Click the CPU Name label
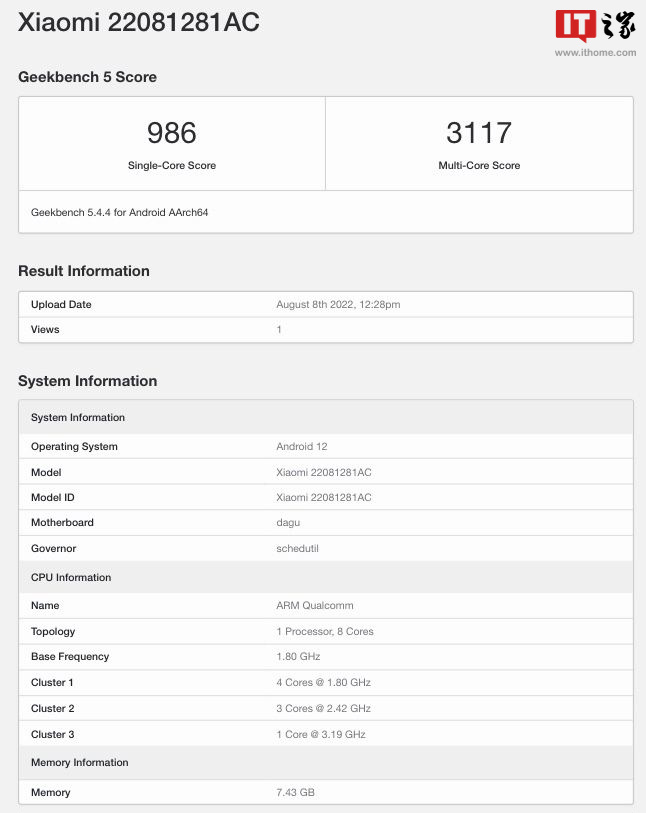The image size is (646, 813). [45, 605]
